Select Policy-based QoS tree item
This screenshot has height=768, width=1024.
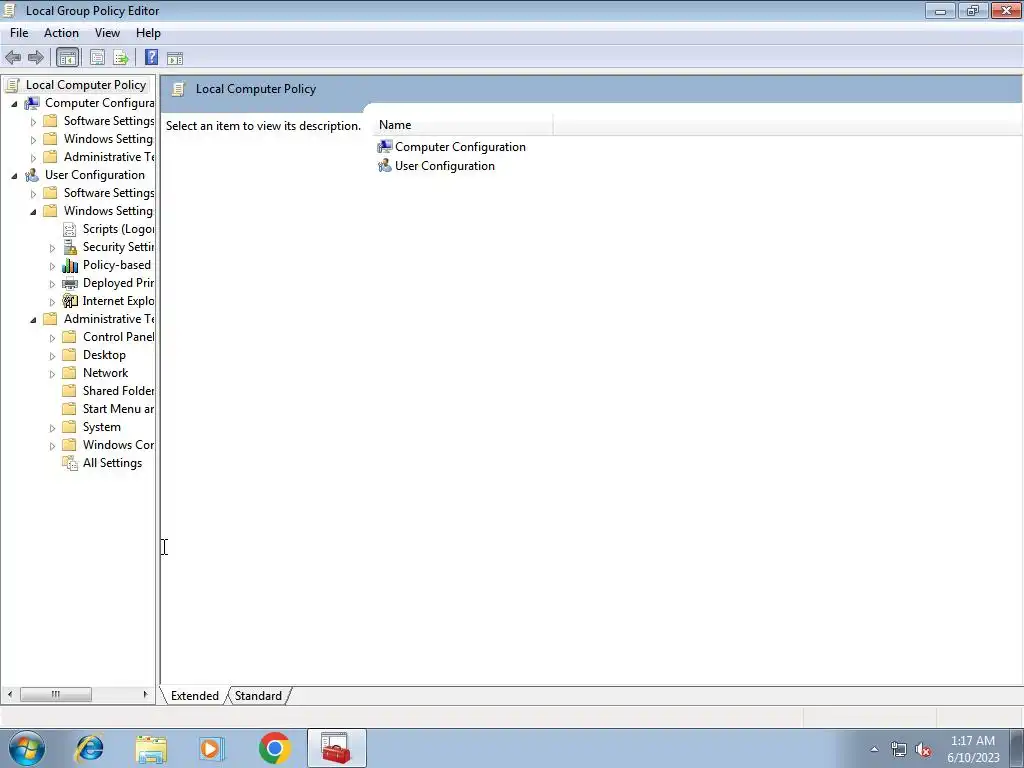click(117, 265)
